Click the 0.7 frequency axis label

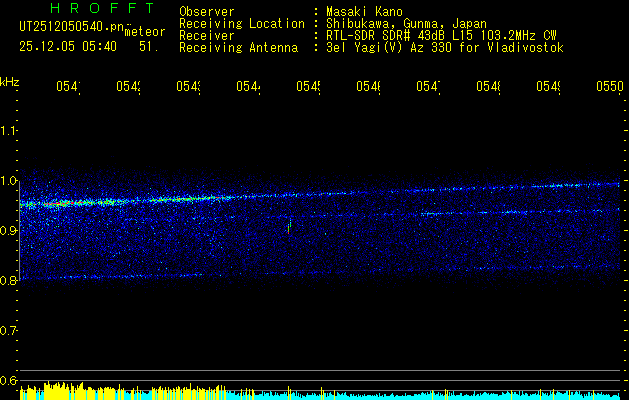[x=8, y=330]
